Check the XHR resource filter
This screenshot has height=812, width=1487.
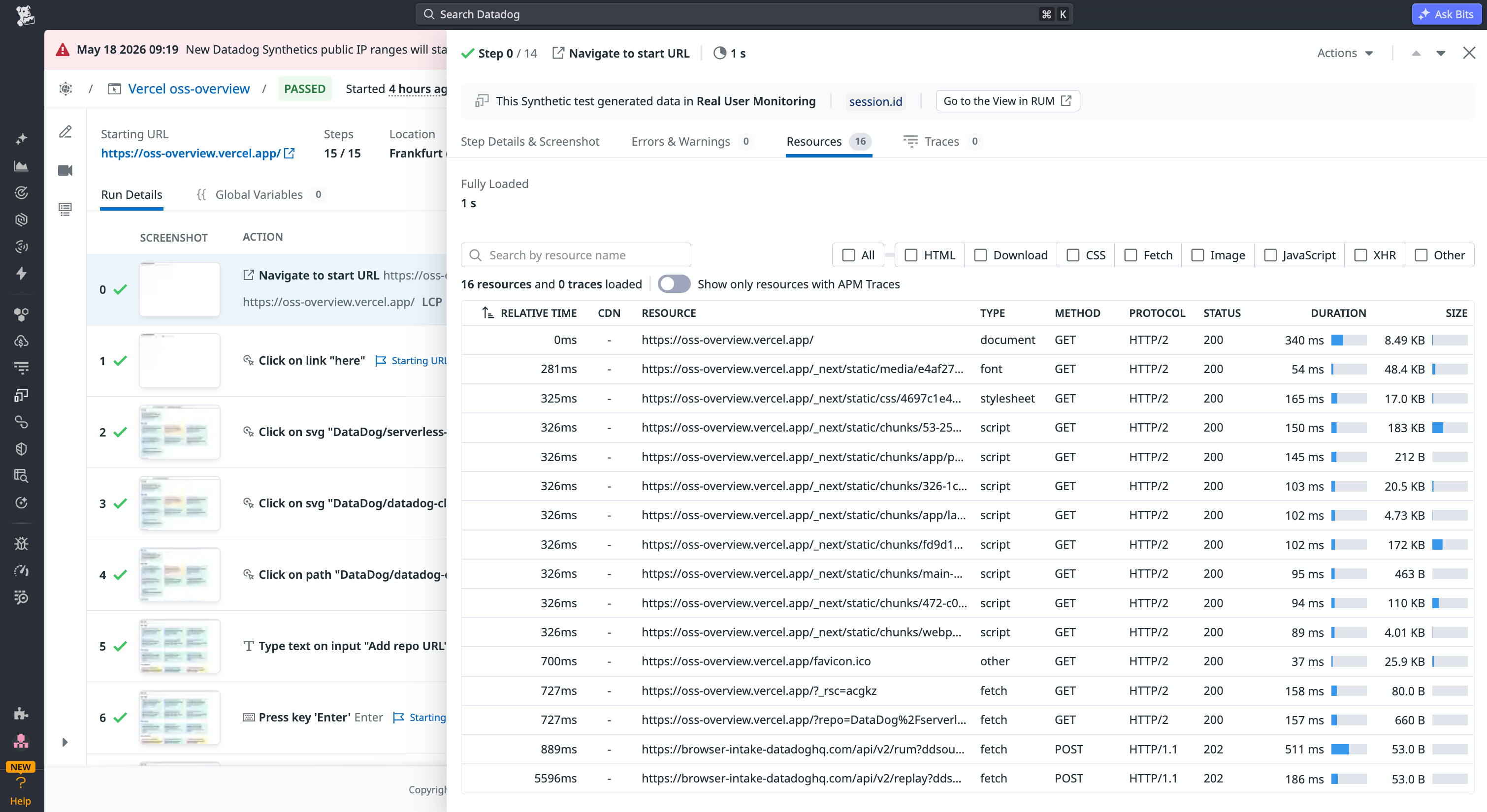click(x=1360, y=255)
